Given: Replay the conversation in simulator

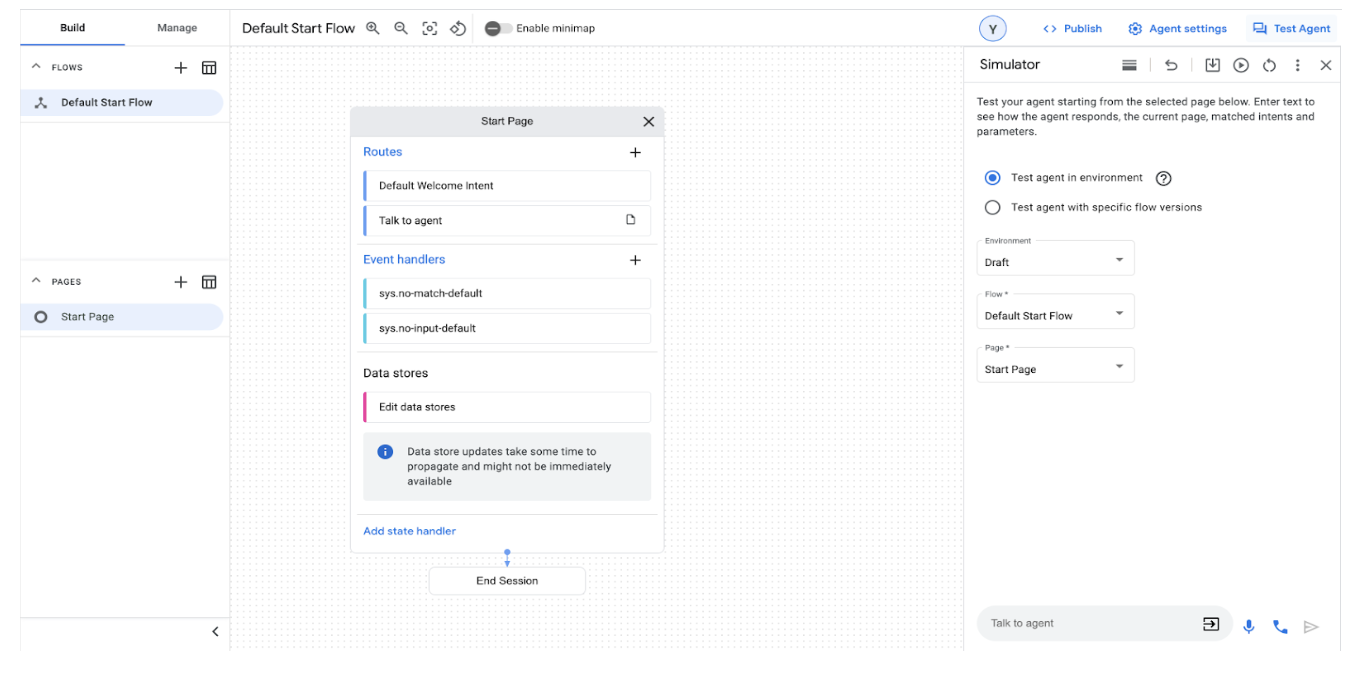Looking at the screenshot, I should [x=1241, y=65].
